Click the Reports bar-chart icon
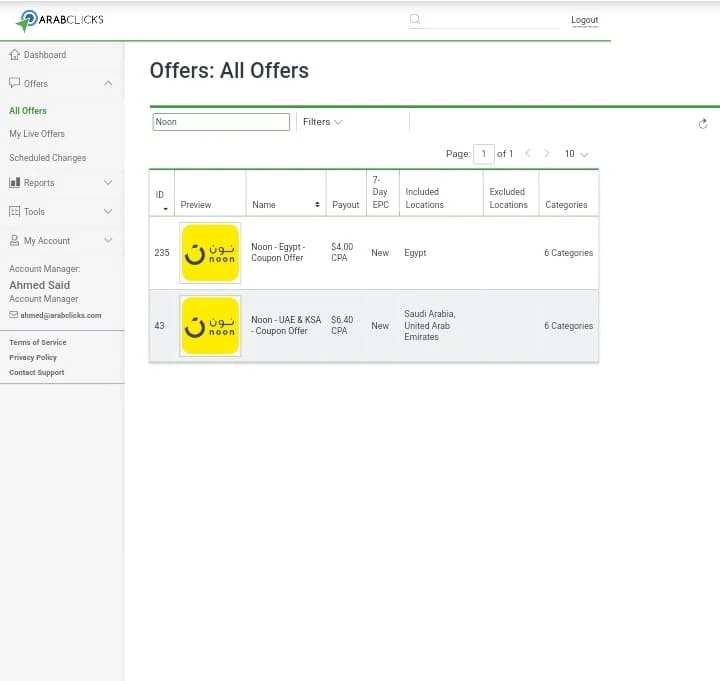The width and height of the screenshot is (720, 681). pyautogui.click(x=15, y=182)
